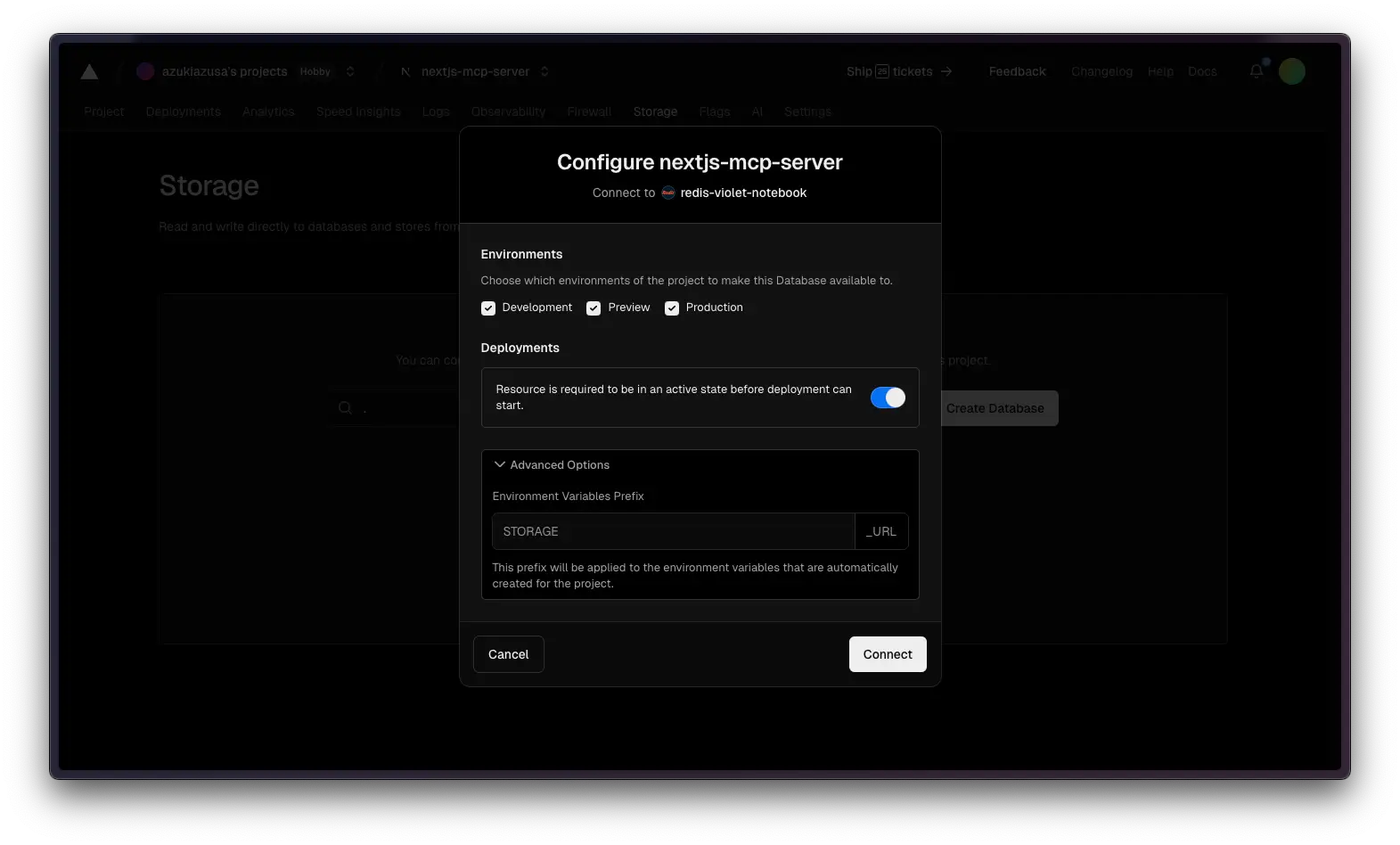The image size is (1400, 845).
Task: Open the notifications bell
Action: tap(1257, 71)
